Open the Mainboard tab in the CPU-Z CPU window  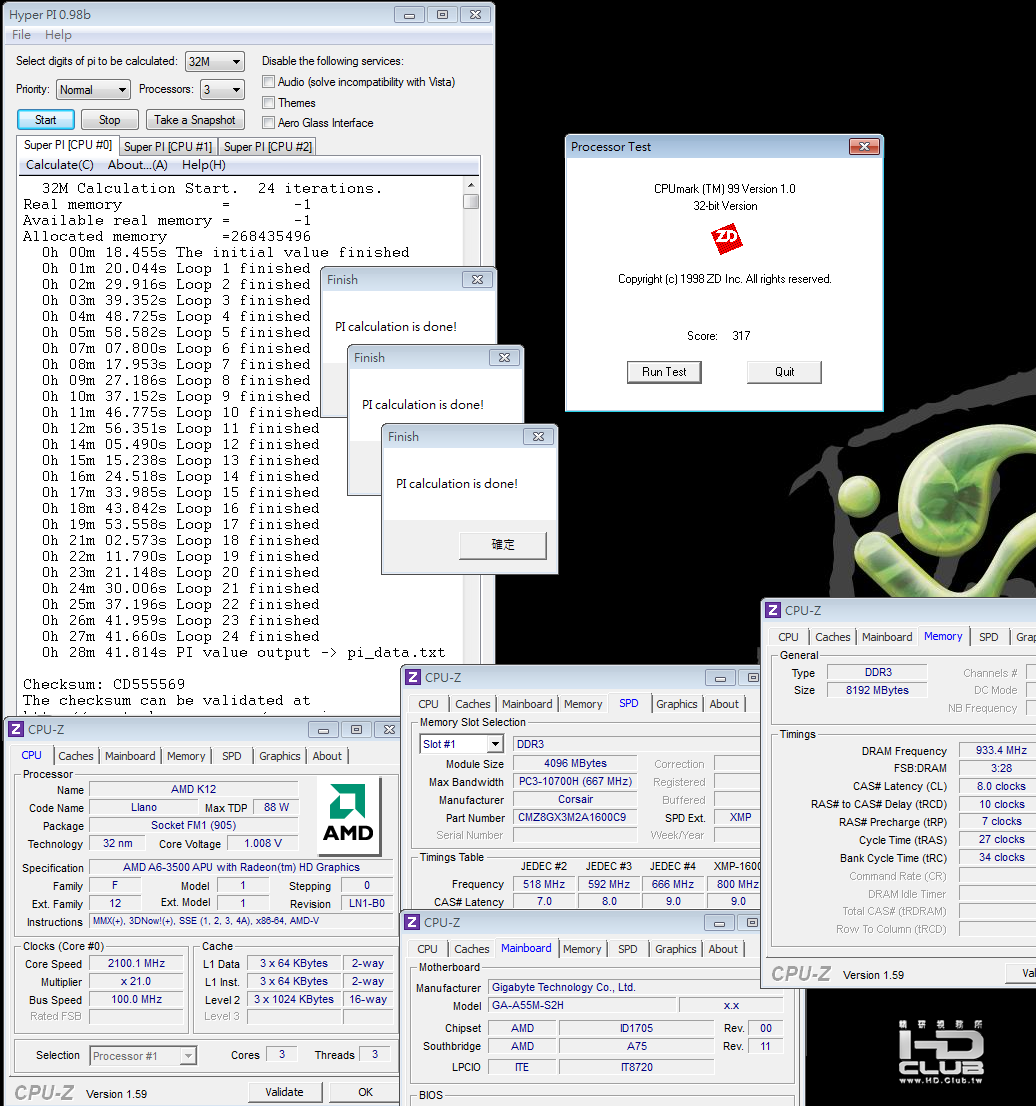pyautogui.click(x=130, y=755)
